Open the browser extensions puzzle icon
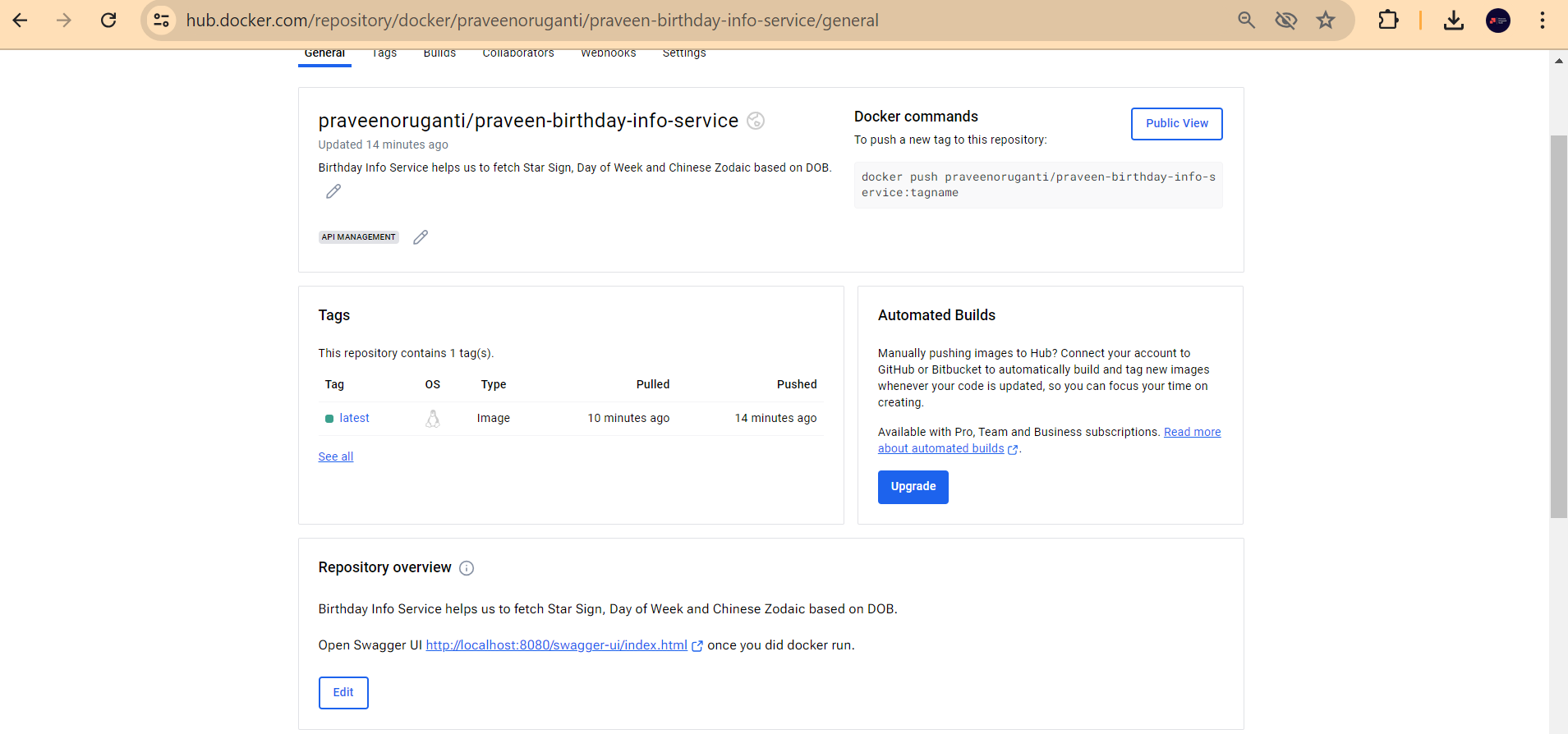 [x=1388, y=20]
